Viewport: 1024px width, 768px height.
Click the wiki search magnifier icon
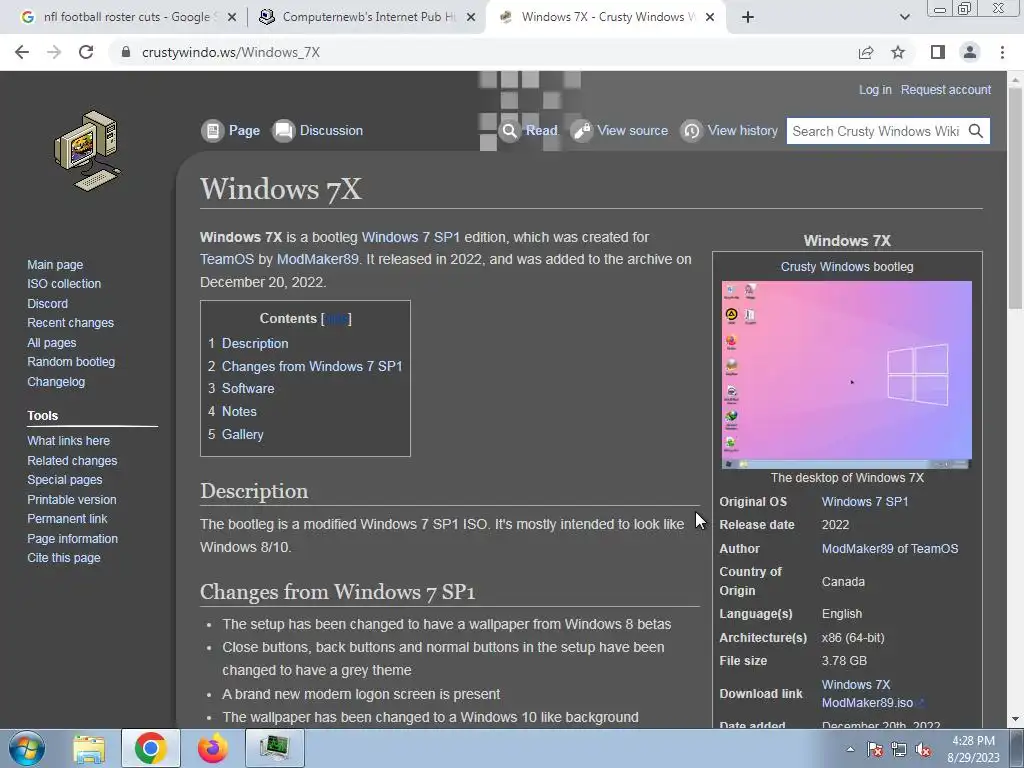[976, 131]
